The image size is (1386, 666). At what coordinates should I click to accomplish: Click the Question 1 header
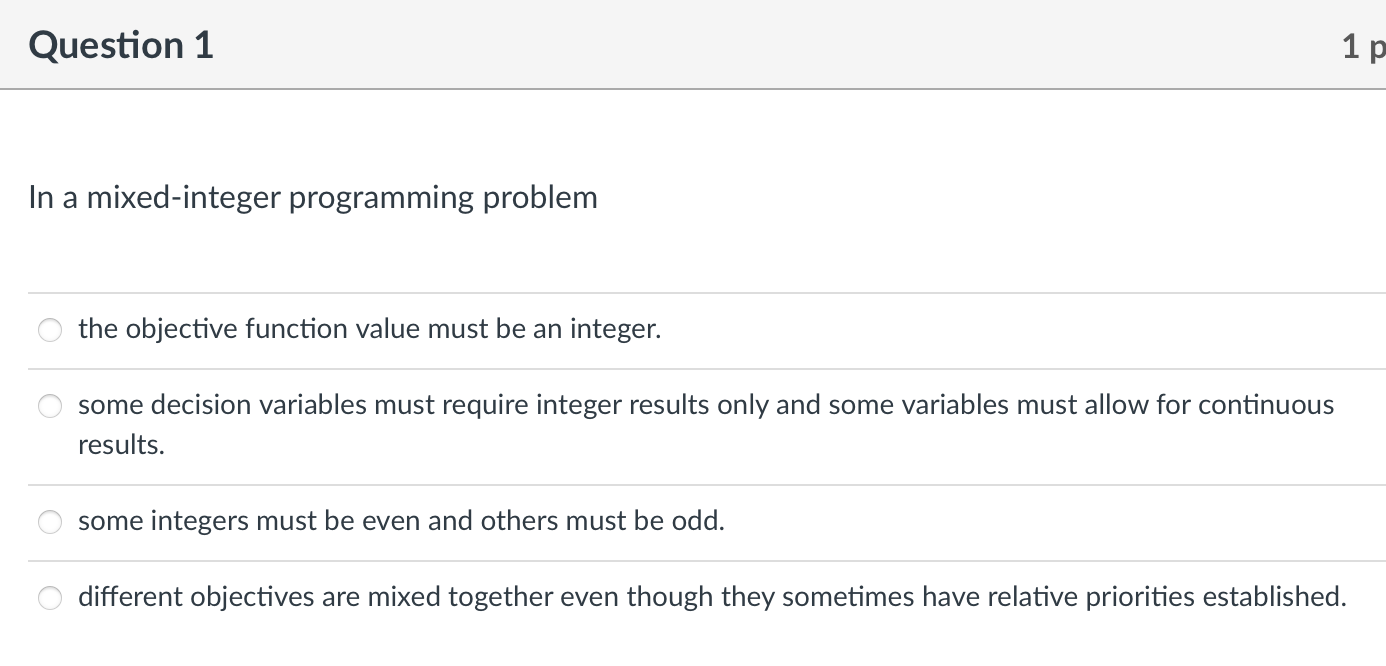click(120, 45)
